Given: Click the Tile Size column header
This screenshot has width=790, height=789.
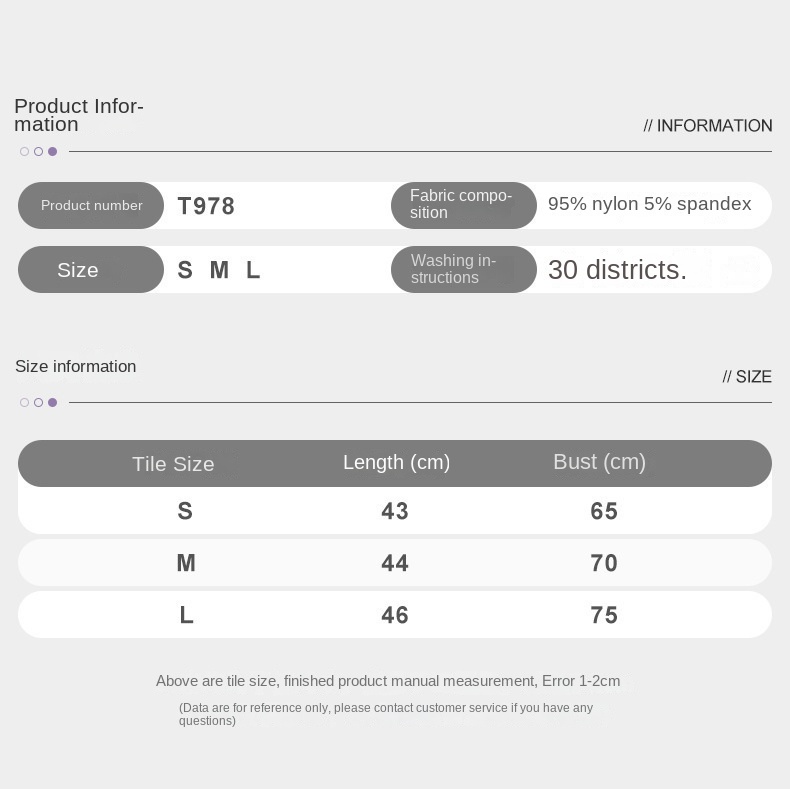Looking at the screenshot, I should 173,464.
